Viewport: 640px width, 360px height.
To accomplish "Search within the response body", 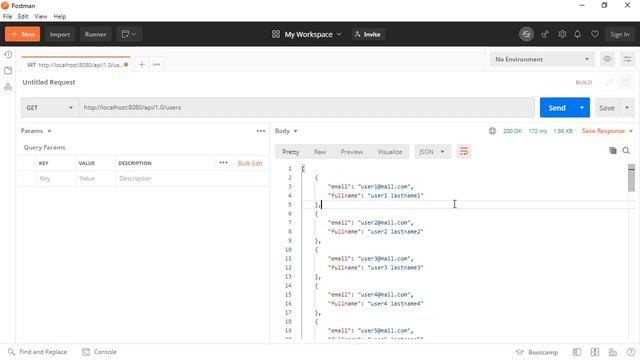I will point(626,151).
